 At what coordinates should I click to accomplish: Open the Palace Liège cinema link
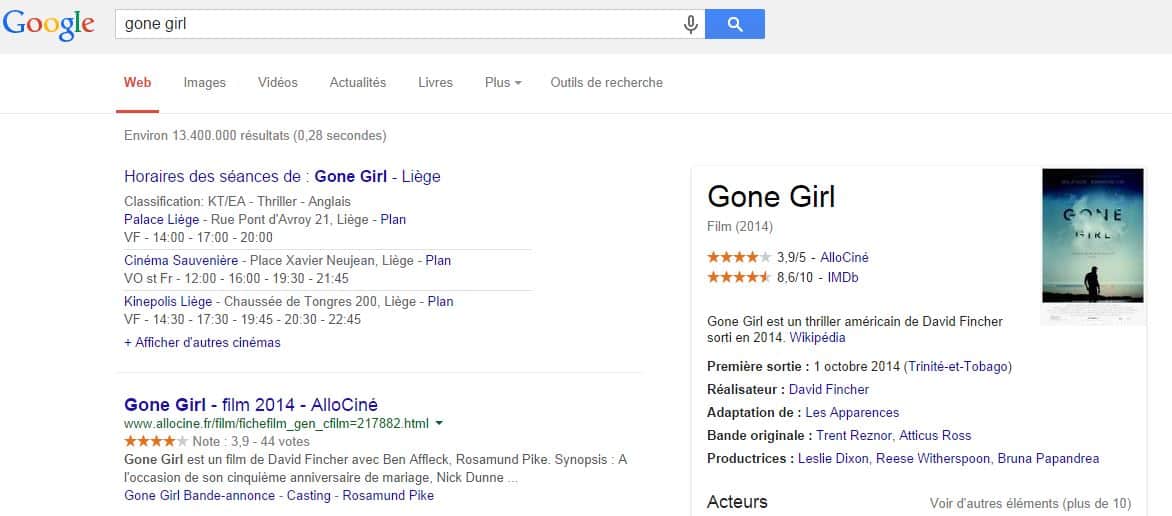(161, 219)
